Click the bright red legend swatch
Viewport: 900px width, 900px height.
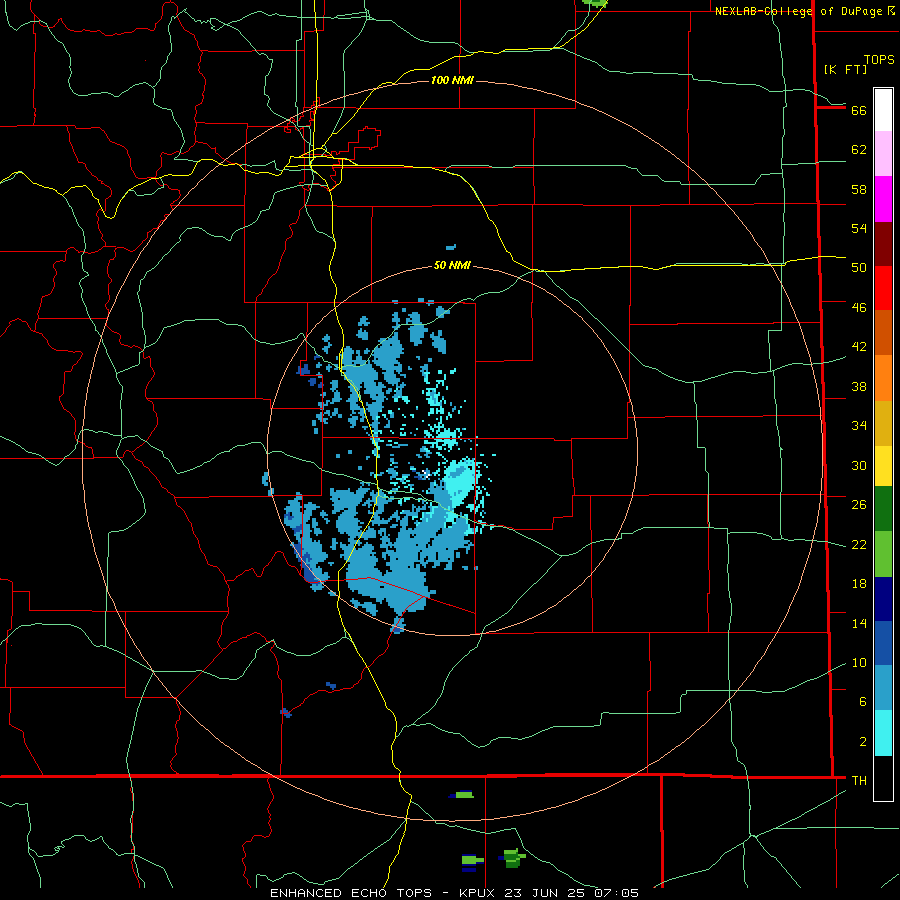(883, 288)
